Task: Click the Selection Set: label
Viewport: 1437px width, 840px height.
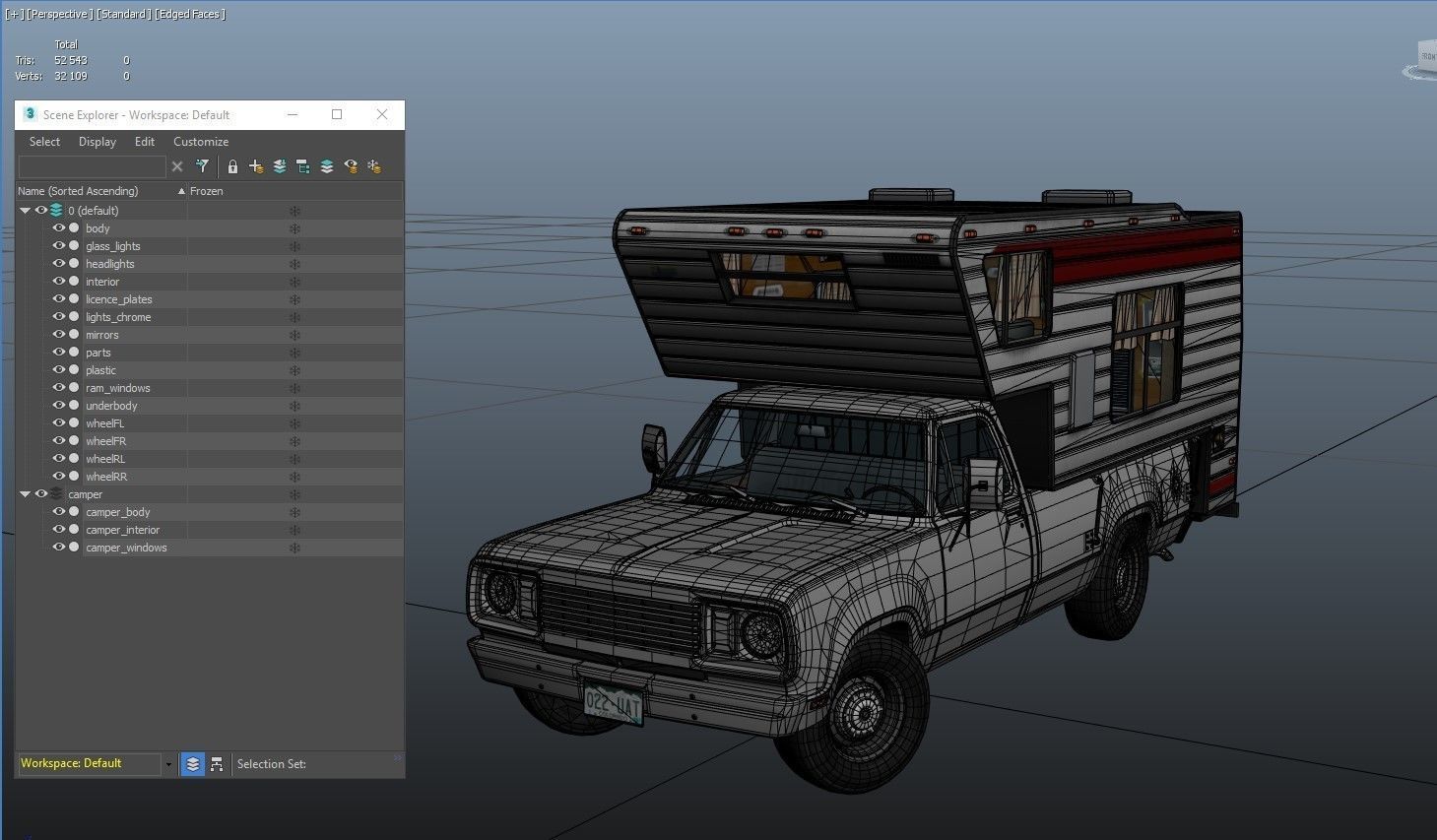Action: pos(271,764)
